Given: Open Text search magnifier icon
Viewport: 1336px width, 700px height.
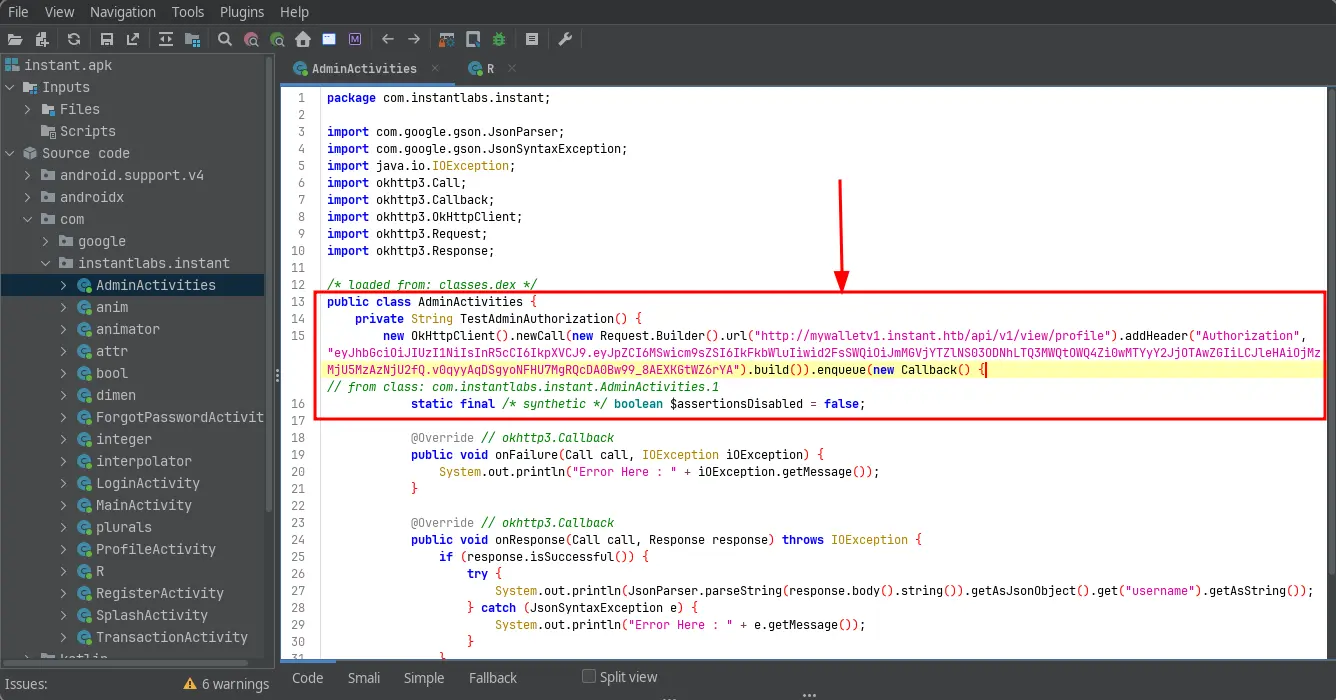Looking at the screenshot, I should [x=225, y=39].
